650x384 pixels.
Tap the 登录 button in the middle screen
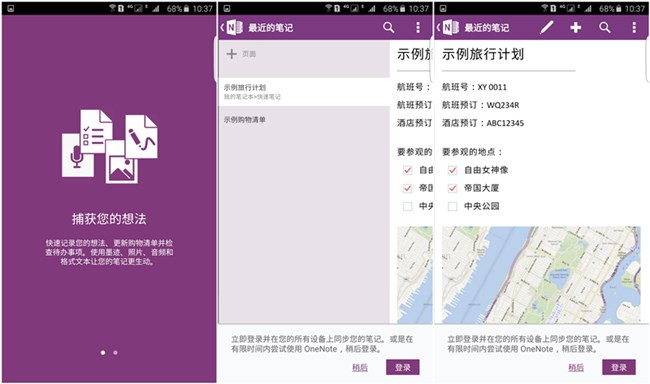pyautogui.click(x=403, y=367)
